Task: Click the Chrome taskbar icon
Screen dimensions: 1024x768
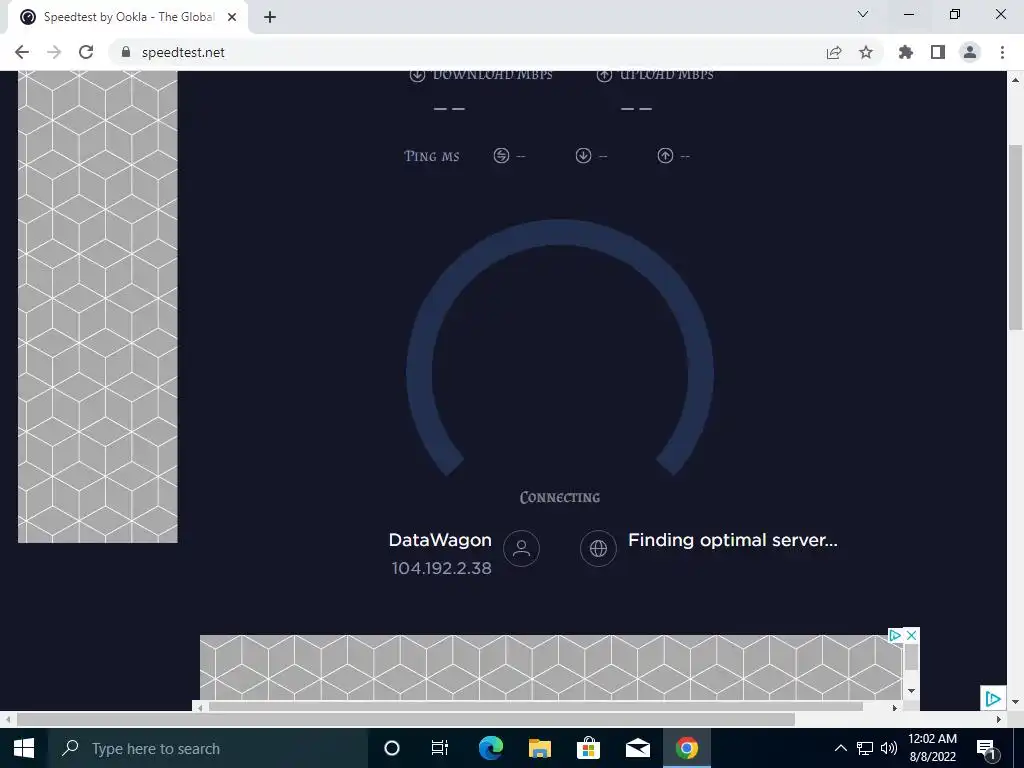Action: 686,748
